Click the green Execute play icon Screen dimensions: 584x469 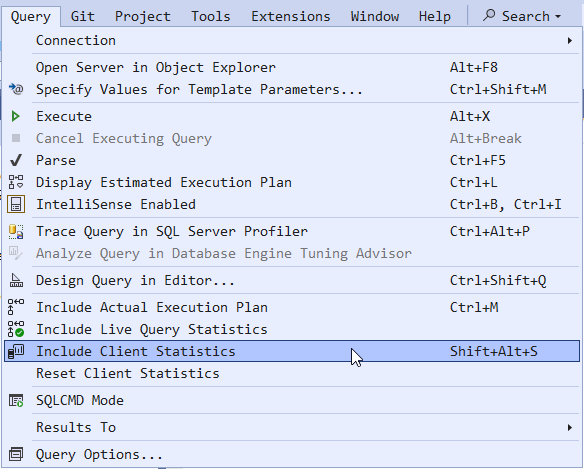(x=15, y=117)
